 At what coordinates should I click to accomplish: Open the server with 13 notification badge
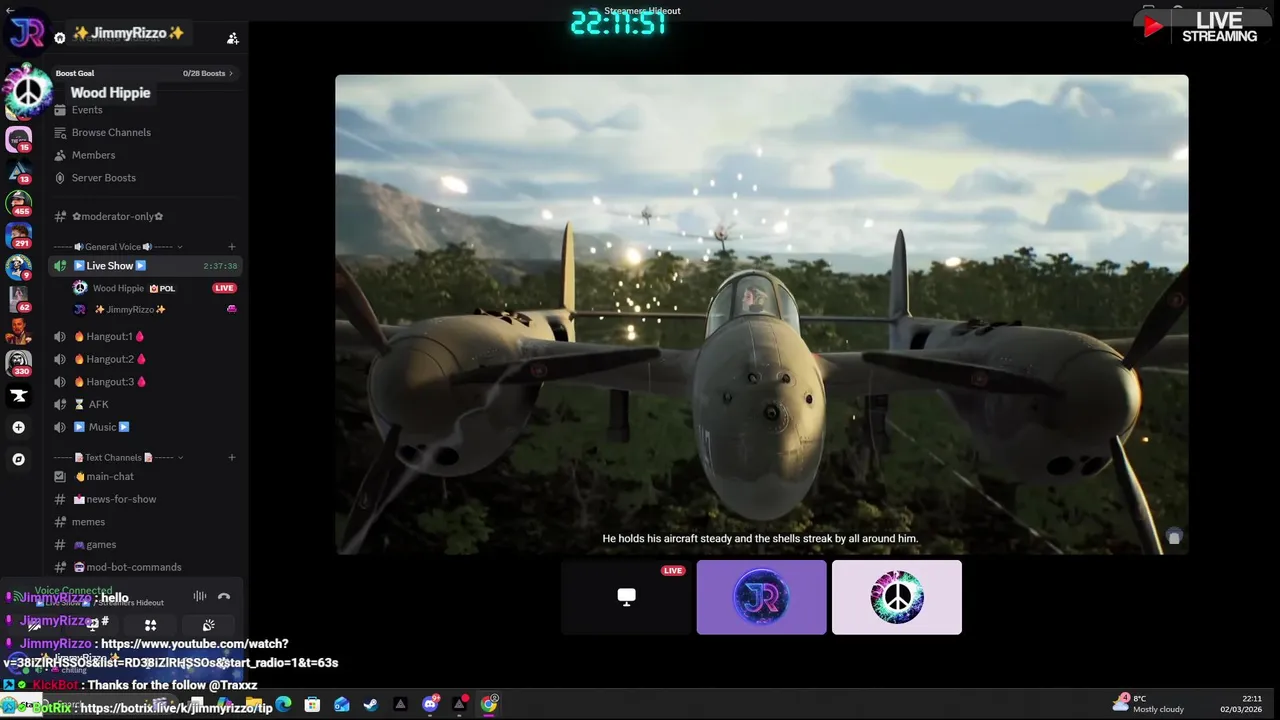pyautogui.click(x=19, y=171)
